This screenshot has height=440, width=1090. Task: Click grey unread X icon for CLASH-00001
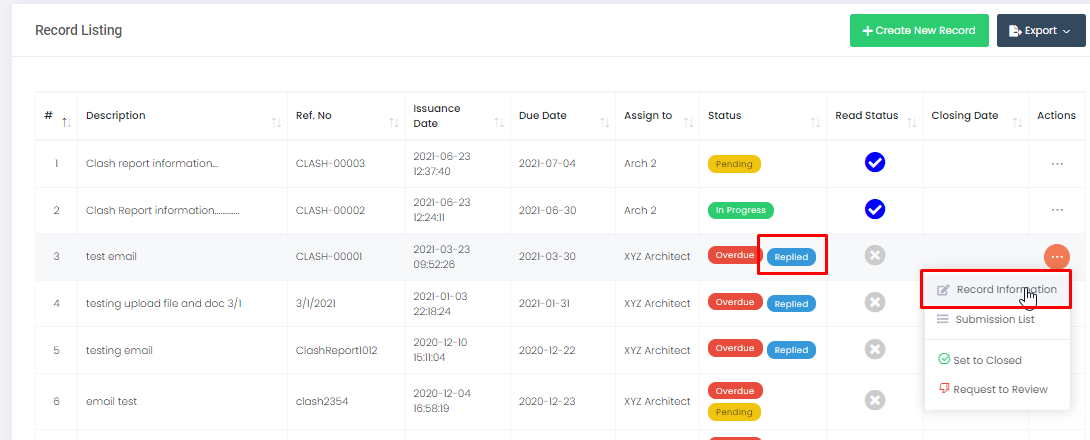coord(875,256)
